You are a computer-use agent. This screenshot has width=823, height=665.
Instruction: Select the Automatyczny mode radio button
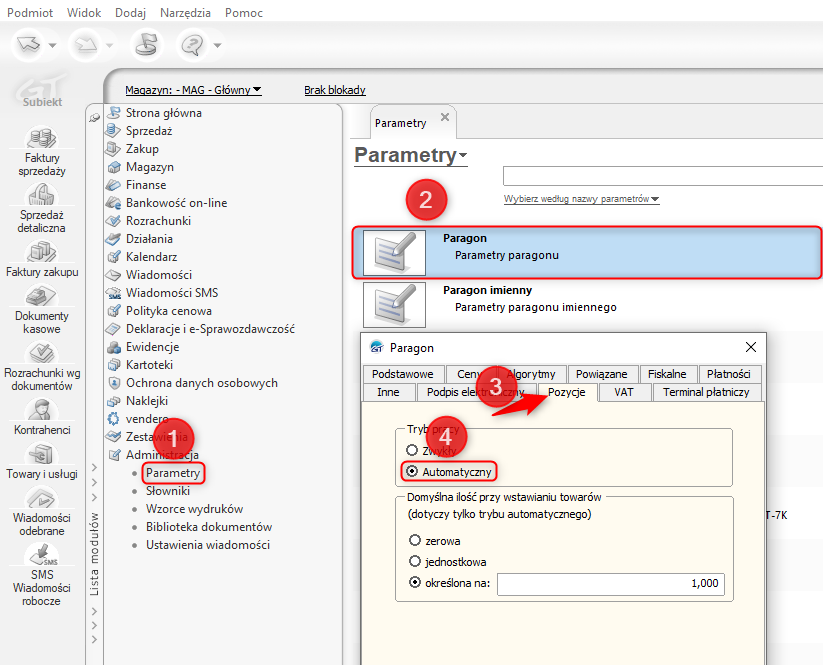coord(412,471)
